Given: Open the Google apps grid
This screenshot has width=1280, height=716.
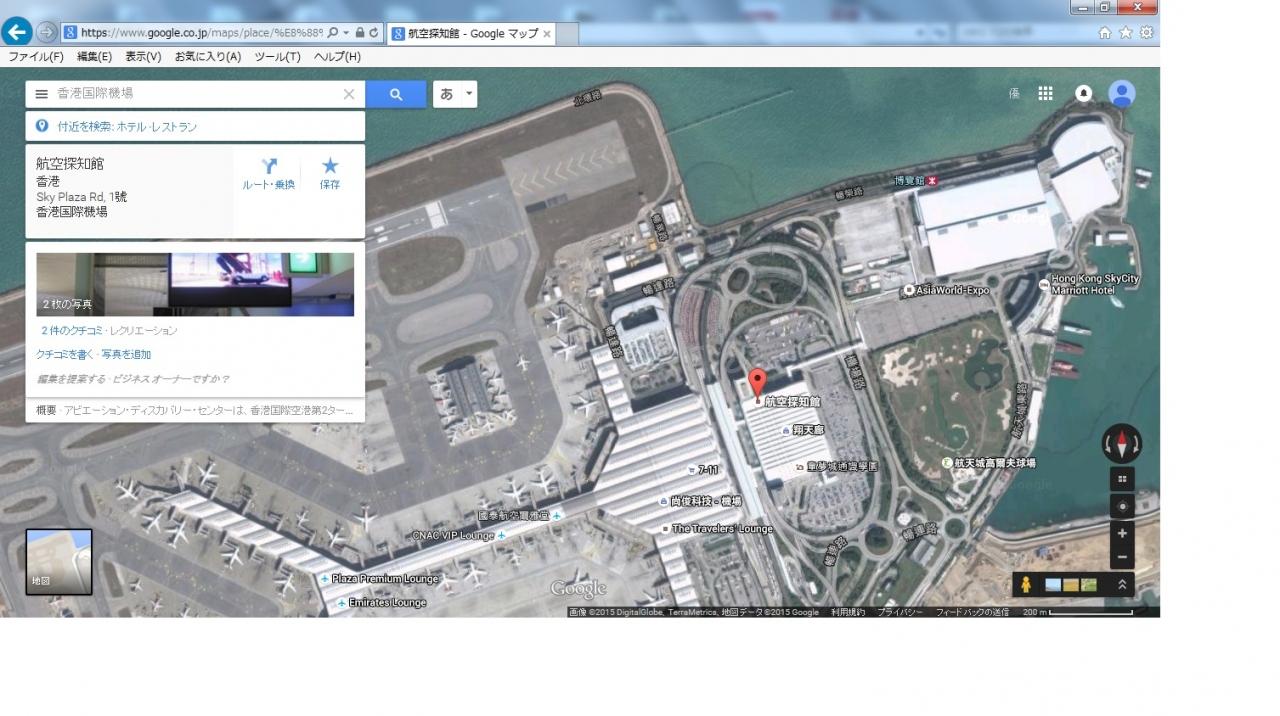Looking at the screenshot, I should pyautogui.click(x=1045, y=93).
